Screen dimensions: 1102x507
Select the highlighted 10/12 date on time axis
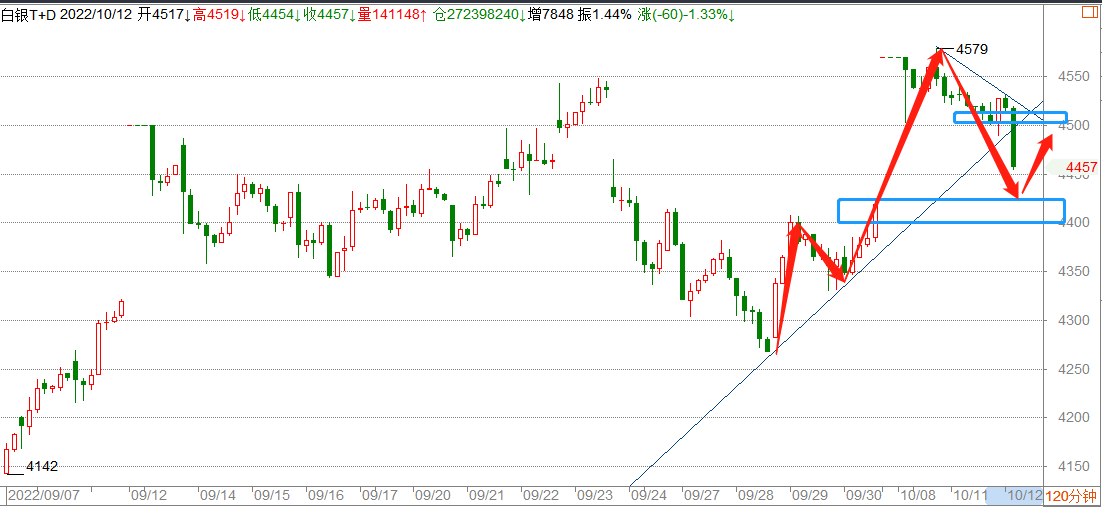[x=1024, y=495]
